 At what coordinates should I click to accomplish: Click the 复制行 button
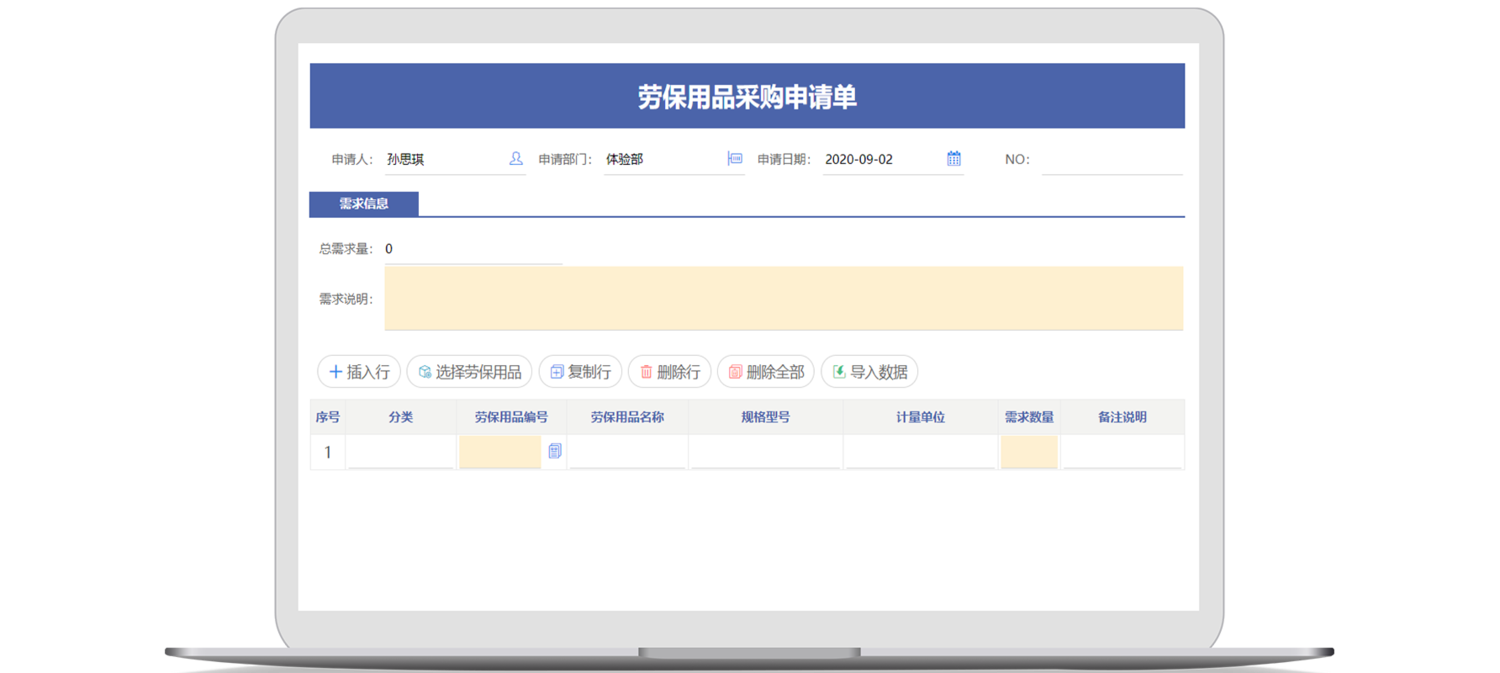coord(580,372)
